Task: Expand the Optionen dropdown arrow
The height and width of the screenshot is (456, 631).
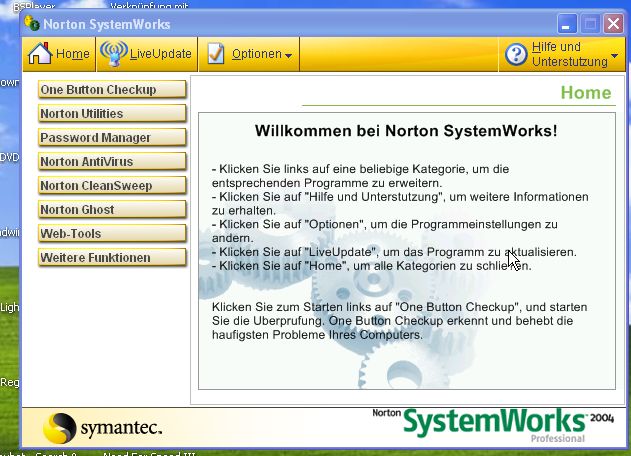Action: tap(288, 56)
